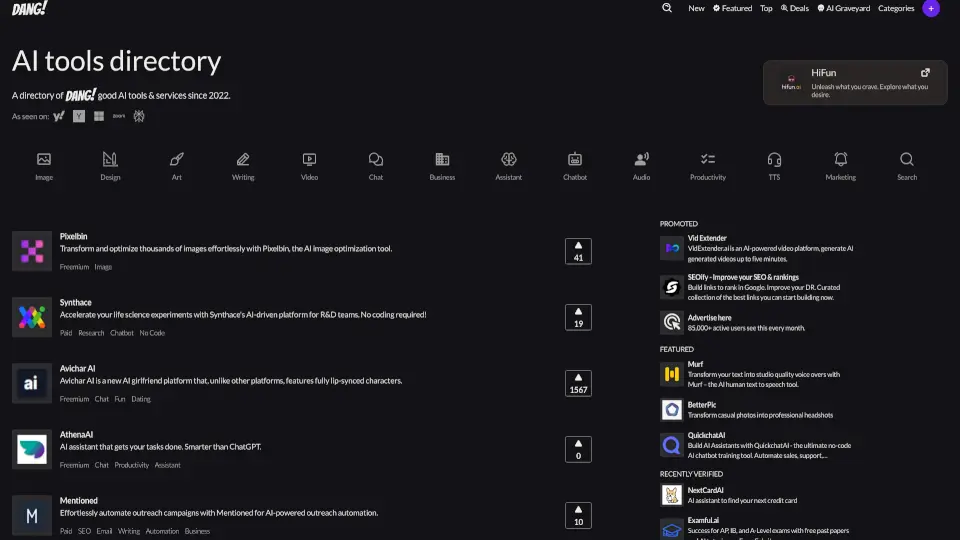Click the purple plus submit button
The height and width of the screenshot is (540, 960).
coord(931,8)
